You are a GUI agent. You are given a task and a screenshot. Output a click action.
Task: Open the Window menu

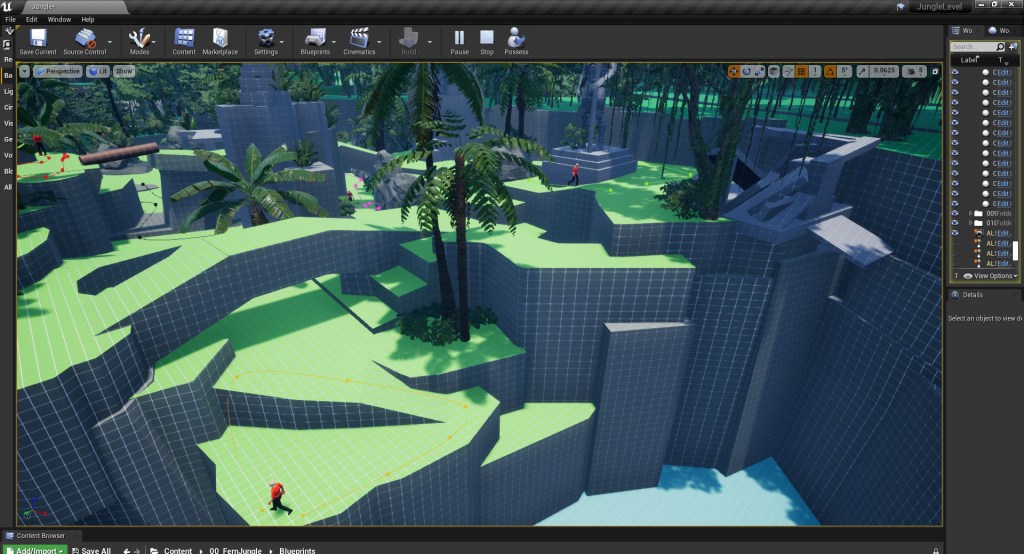point(59,19)
